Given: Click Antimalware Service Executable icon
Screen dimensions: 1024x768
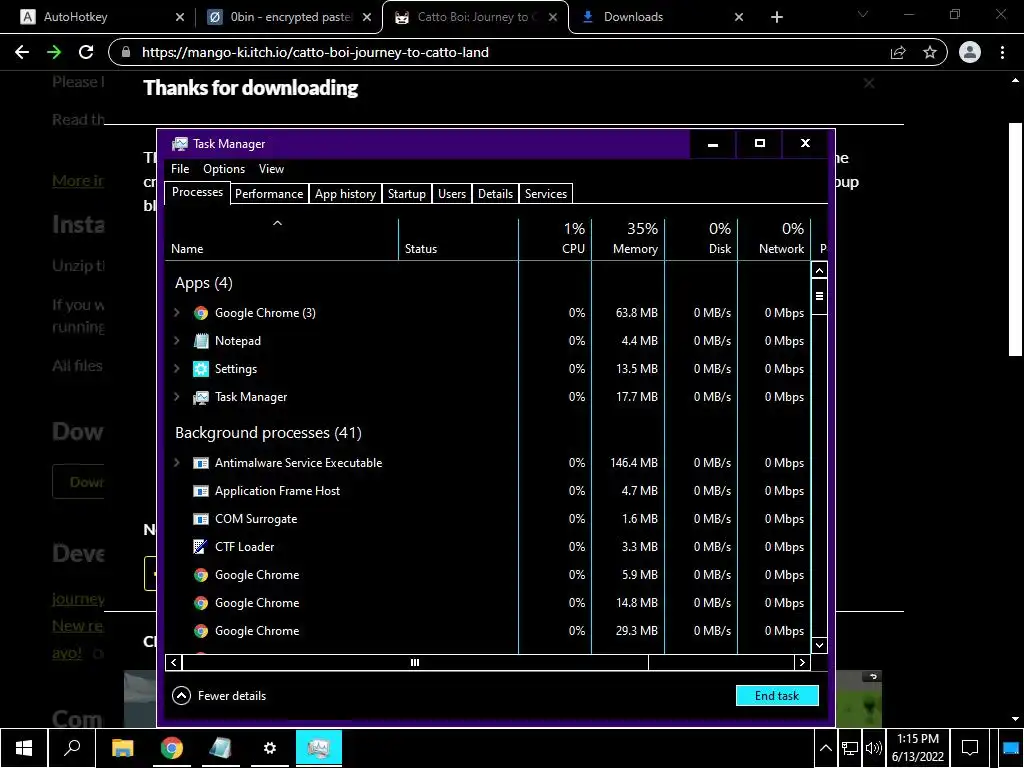Looking at the screenshot, I should (x=200, y=463).
